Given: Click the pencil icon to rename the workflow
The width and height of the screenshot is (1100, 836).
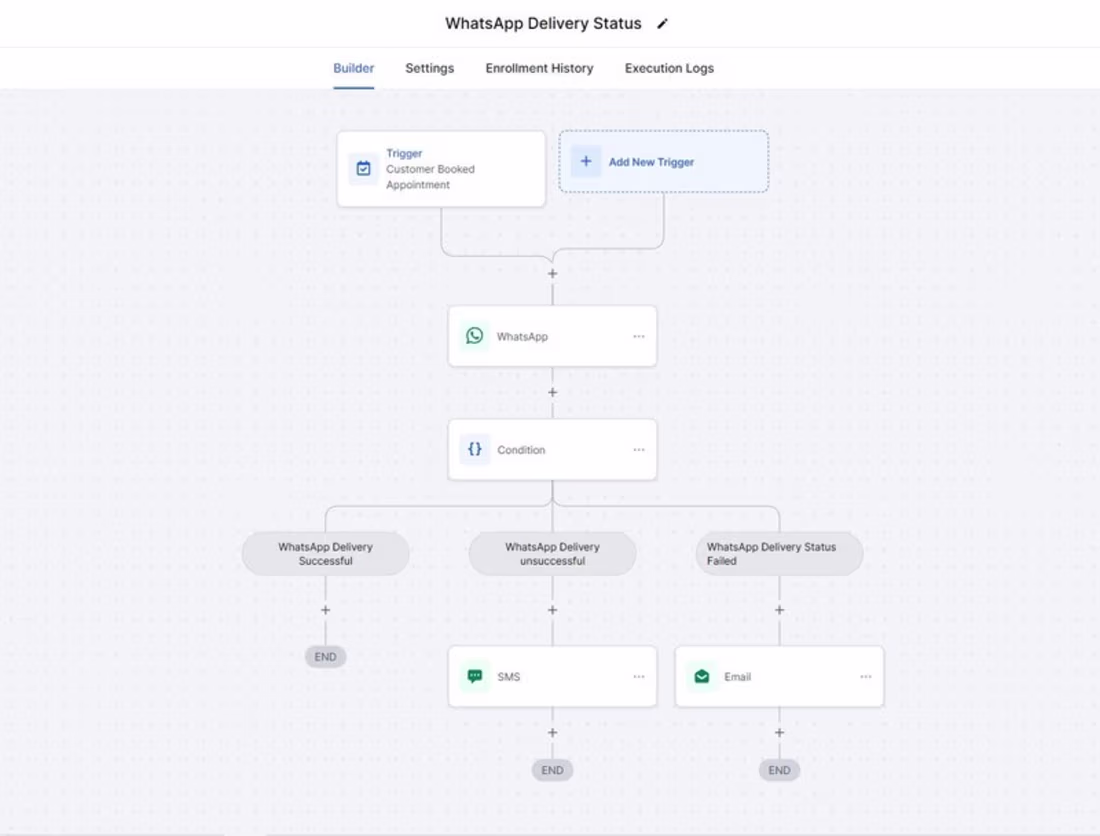Looking at the screenshot, I should [662, 23].
